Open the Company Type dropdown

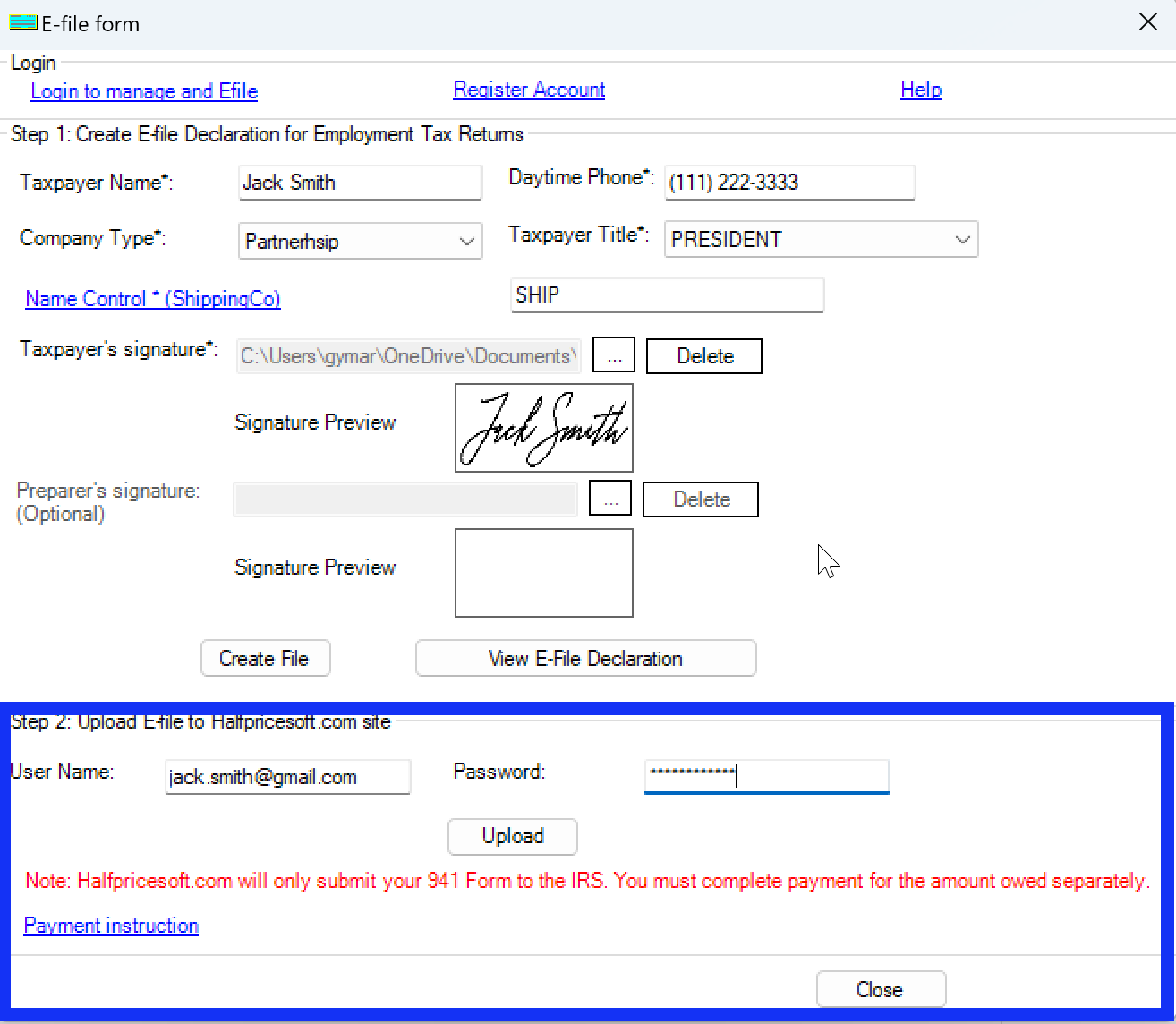(466, 241)
